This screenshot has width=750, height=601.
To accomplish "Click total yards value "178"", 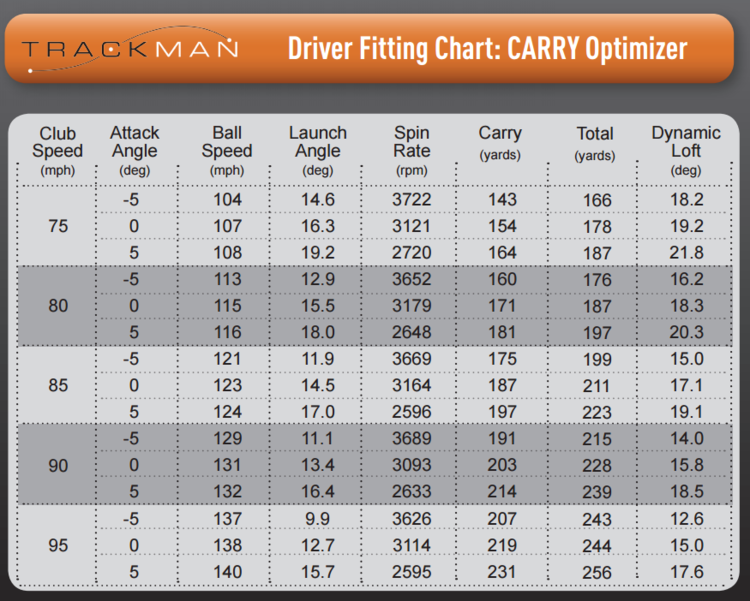I will (x=596, y=227).
